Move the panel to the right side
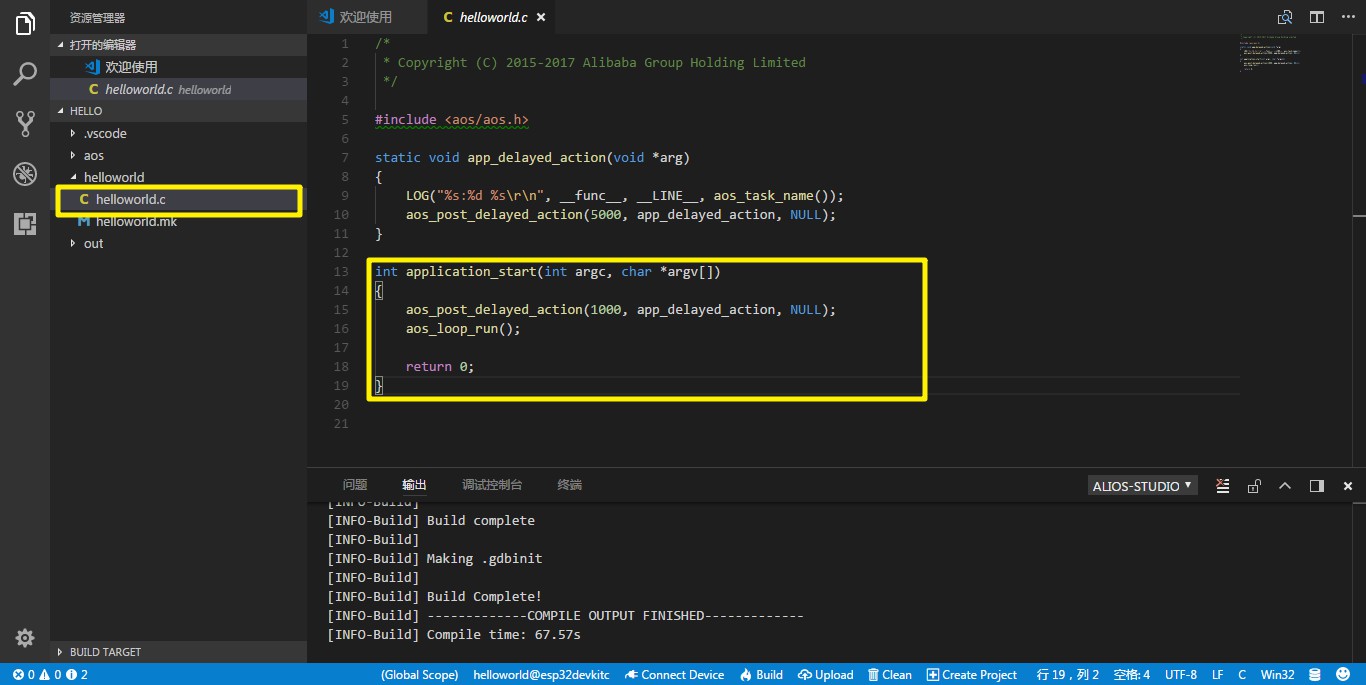The width and height of the screenshot is (1366, 685). [1316, 486]
